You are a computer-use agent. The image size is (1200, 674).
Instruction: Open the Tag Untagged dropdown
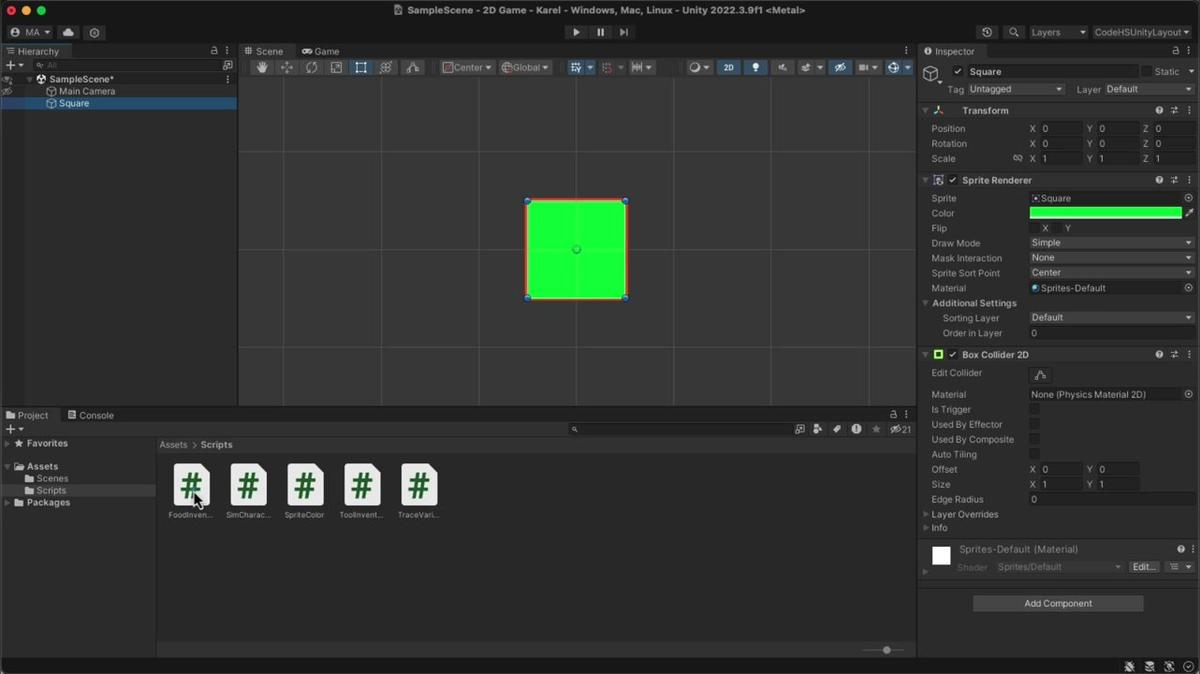pos(1017,89)
